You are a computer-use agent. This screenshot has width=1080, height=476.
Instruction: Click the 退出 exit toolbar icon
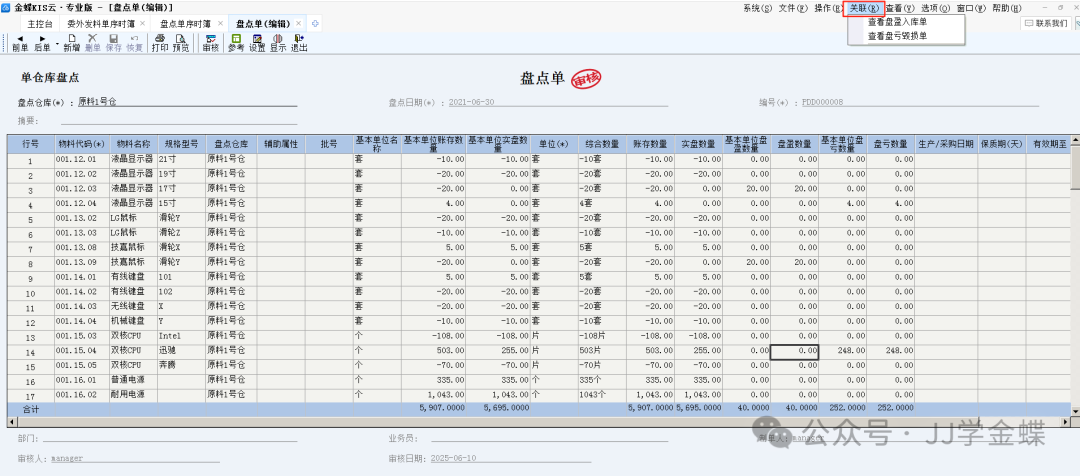click(299, 42)
